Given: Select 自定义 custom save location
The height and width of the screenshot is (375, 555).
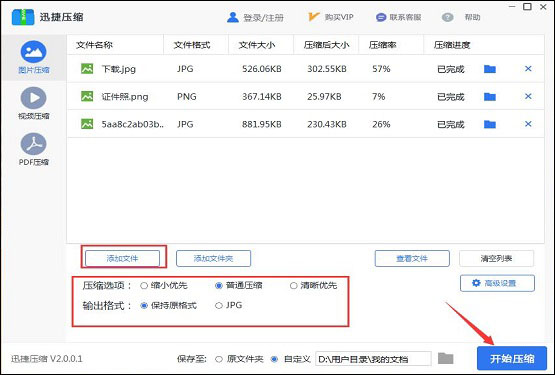Looking at the screenshot, I should pos(274,359).
